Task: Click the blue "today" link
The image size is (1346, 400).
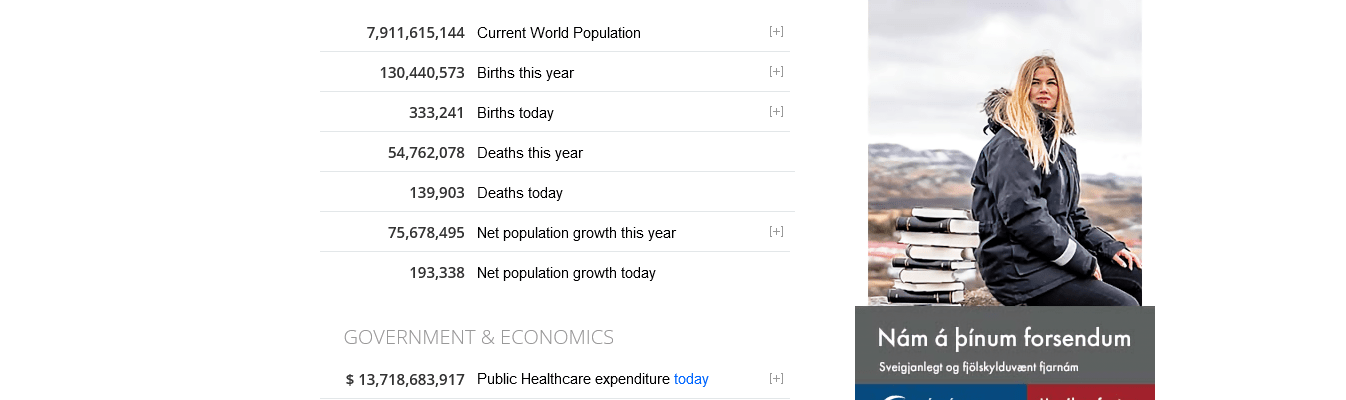Action: point(691,379)
